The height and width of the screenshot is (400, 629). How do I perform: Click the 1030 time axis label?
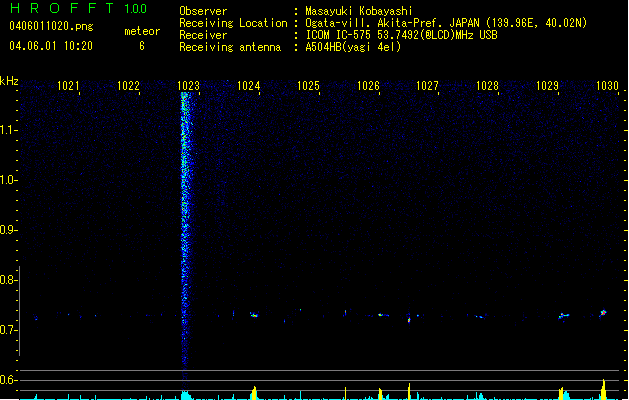click(x=607, y=86)
